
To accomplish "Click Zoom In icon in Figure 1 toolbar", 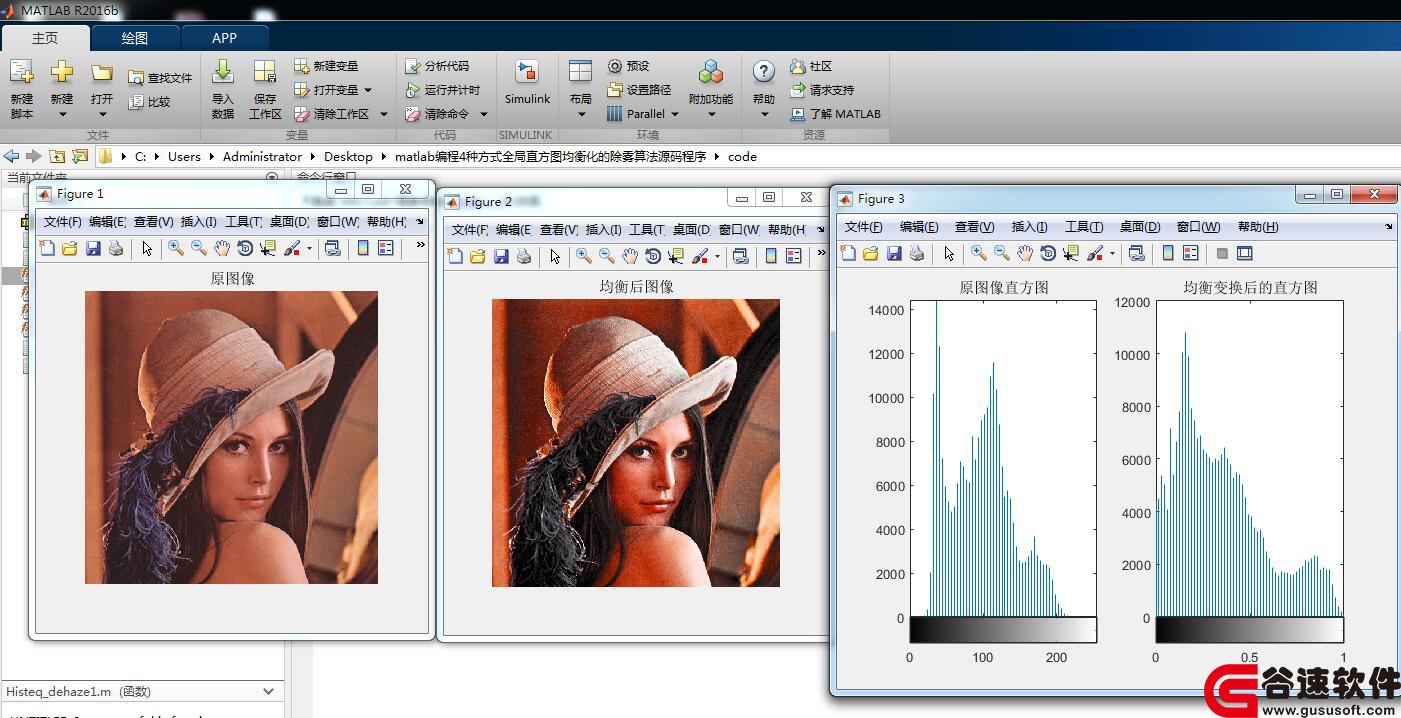I will pos(175,248).
